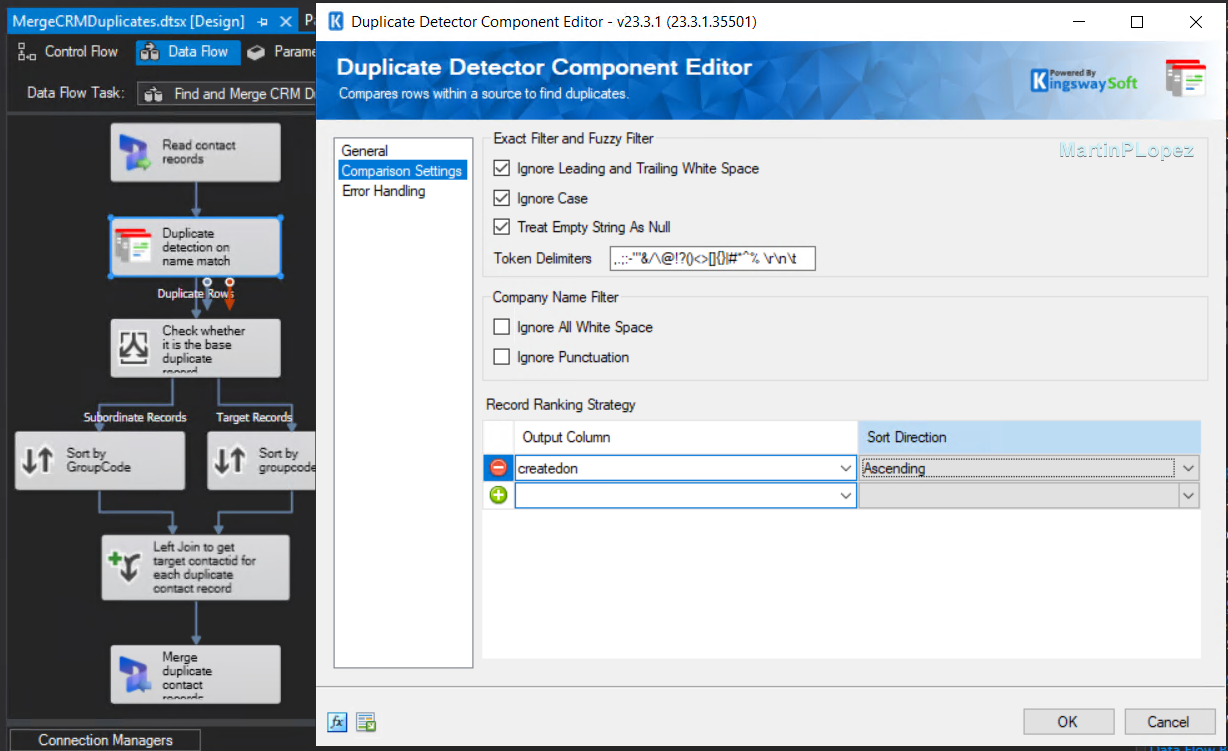Open the expression editor via fx icon
This screenshot has width=1228, height=751.
pos(337,721)
